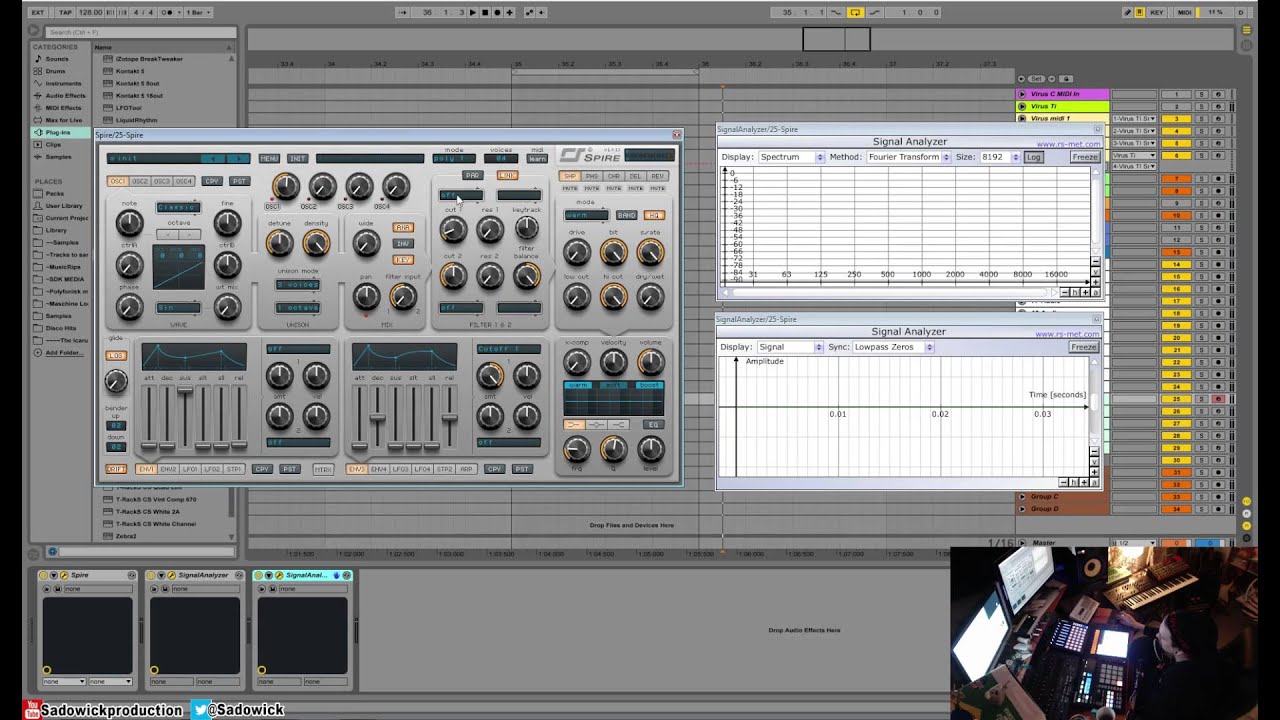Open the Sin wave selector dropdown
Screen dimensions: 1280x720
178,308
